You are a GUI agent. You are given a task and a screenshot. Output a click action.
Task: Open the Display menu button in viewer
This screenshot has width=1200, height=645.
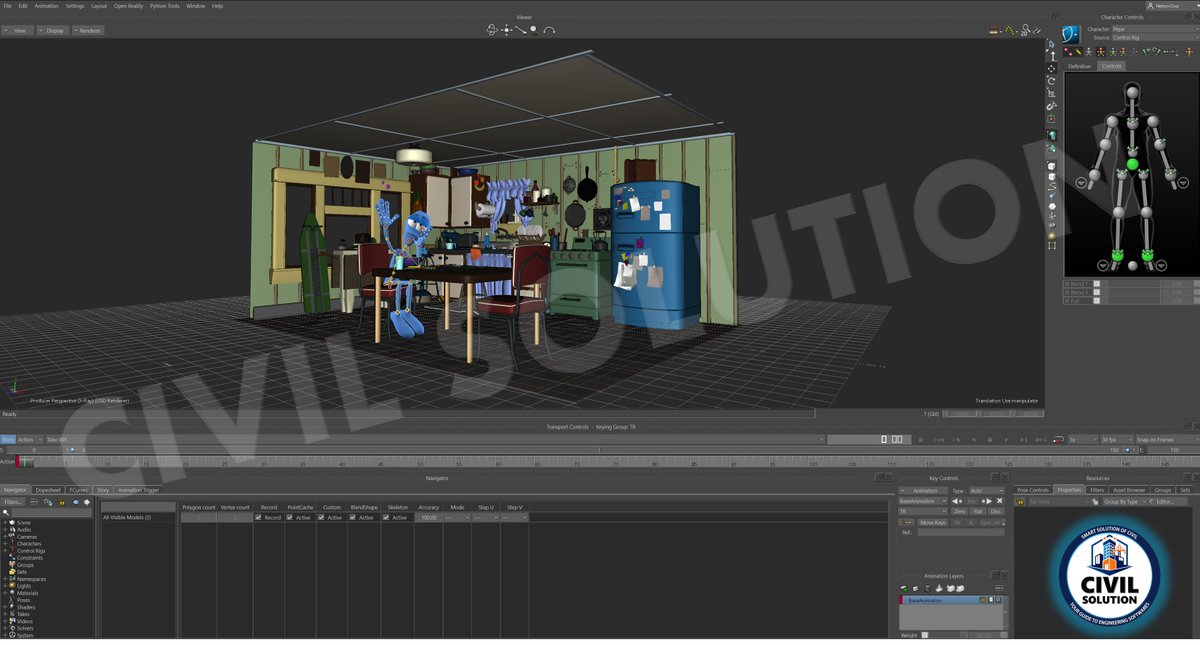tap(52, 30)
